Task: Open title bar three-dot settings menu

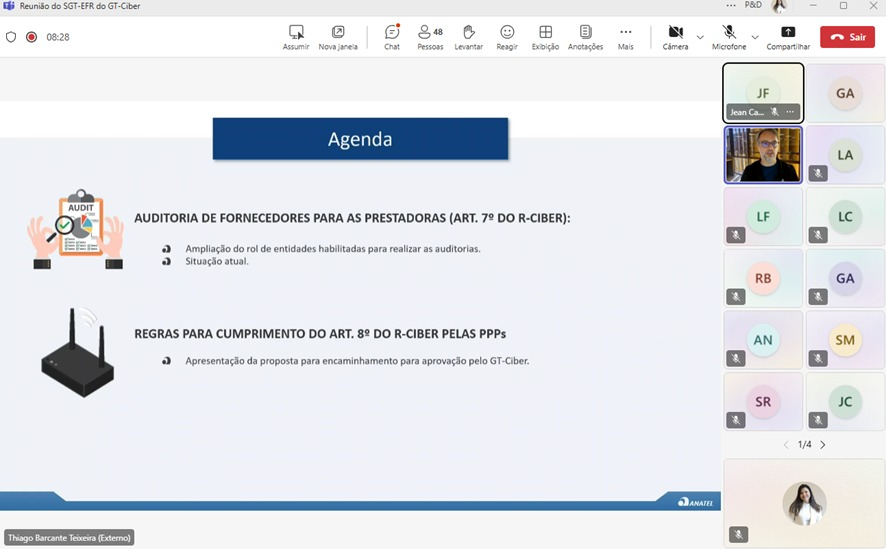Action: tap(731, 5)
